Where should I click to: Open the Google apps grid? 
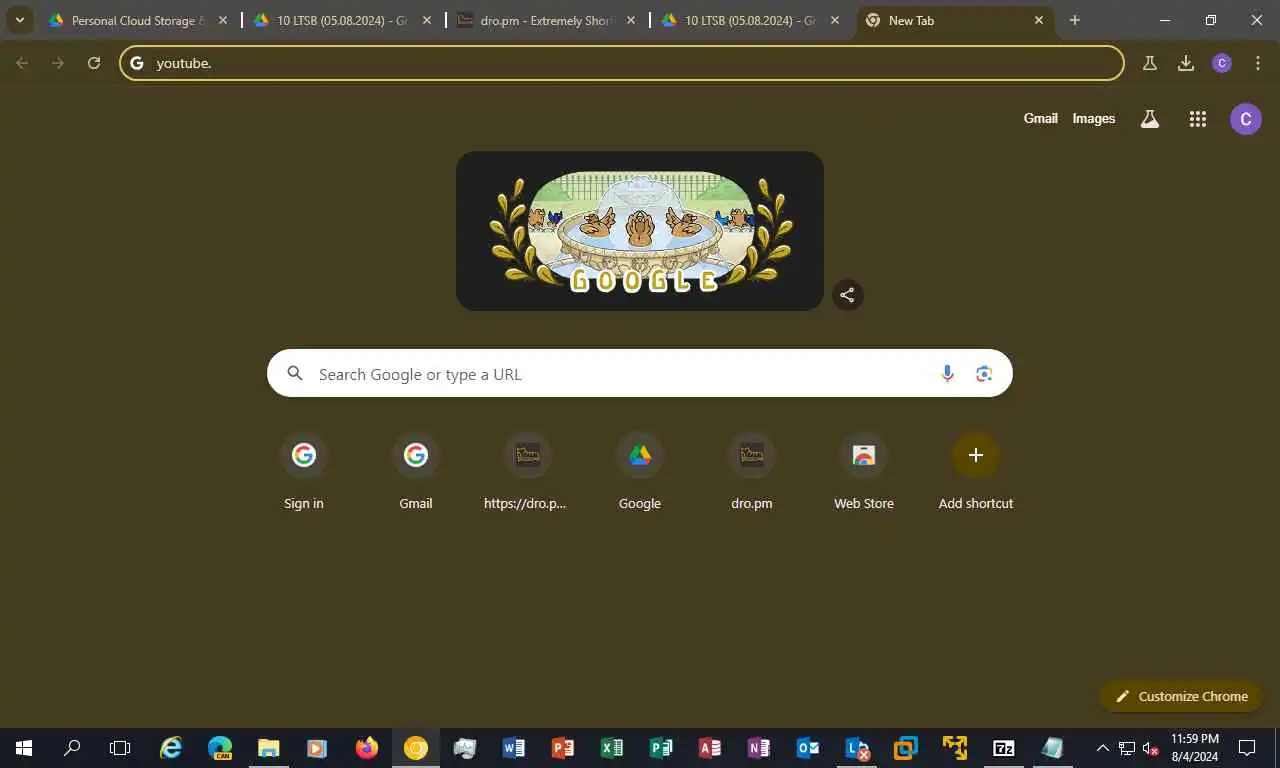click(1198, 119)
